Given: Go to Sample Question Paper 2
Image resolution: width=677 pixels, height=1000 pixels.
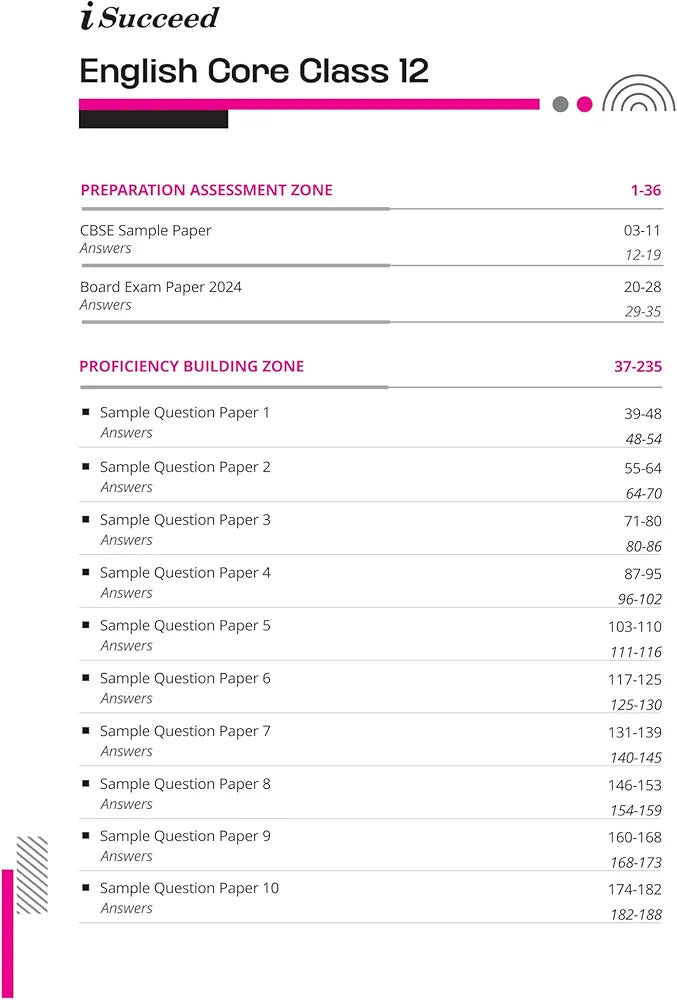Looking at the screenshot, I should [185, 467].
